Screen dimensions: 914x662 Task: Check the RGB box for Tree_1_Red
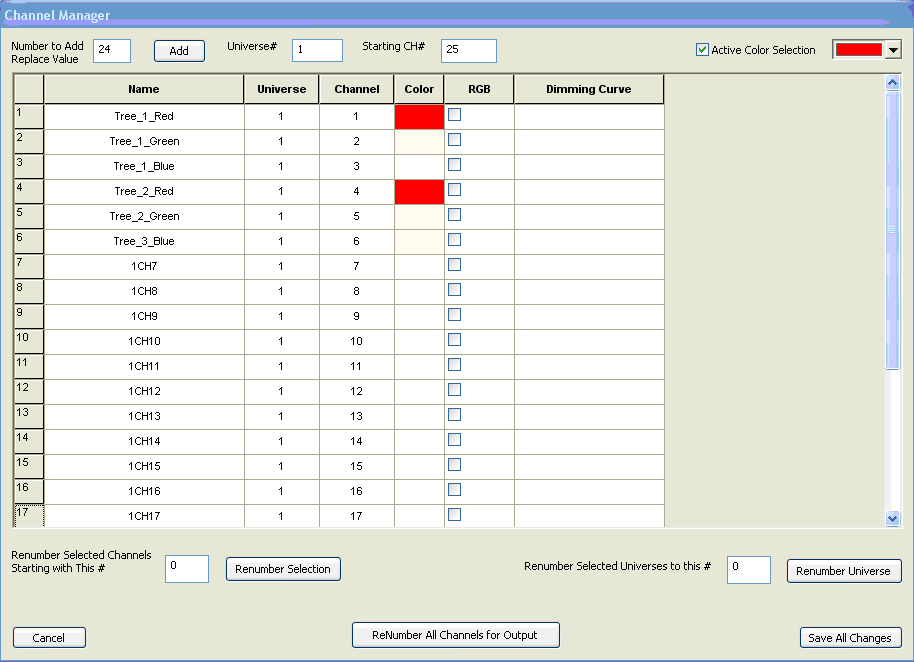pyautogui.click(x=454, y=115)
